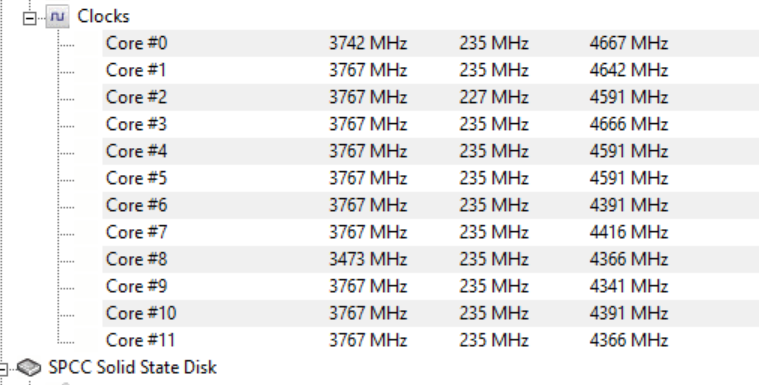Click Core #8 current value 3473 MHz
This screenshot has height=385, width=759.
[x=368, y=259]
